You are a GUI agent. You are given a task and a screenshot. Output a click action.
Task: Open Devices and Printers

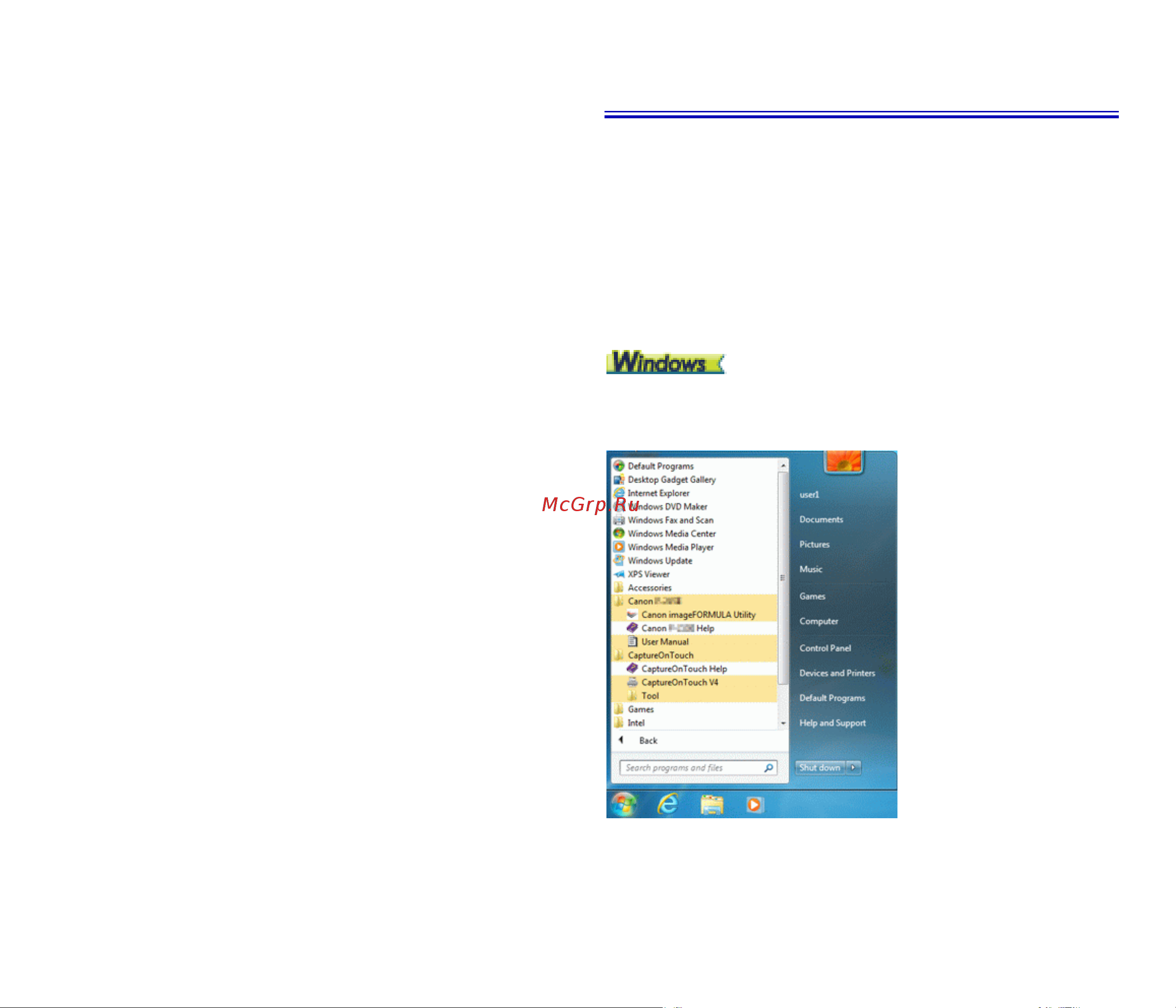click(837, 673)
